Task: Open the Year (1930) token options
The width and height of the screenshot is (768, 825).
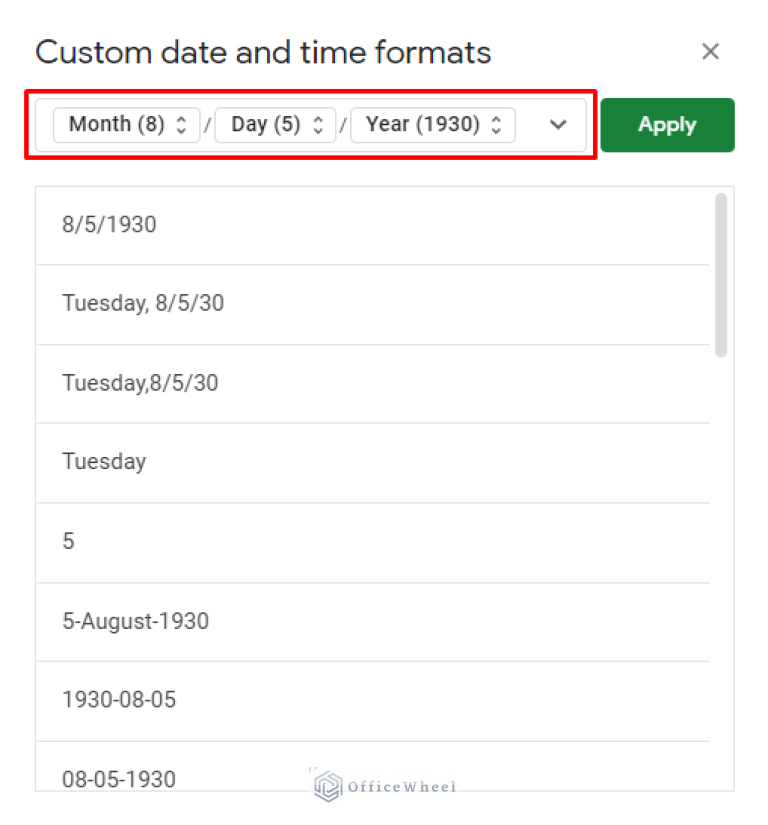Action: coord(420,124)
